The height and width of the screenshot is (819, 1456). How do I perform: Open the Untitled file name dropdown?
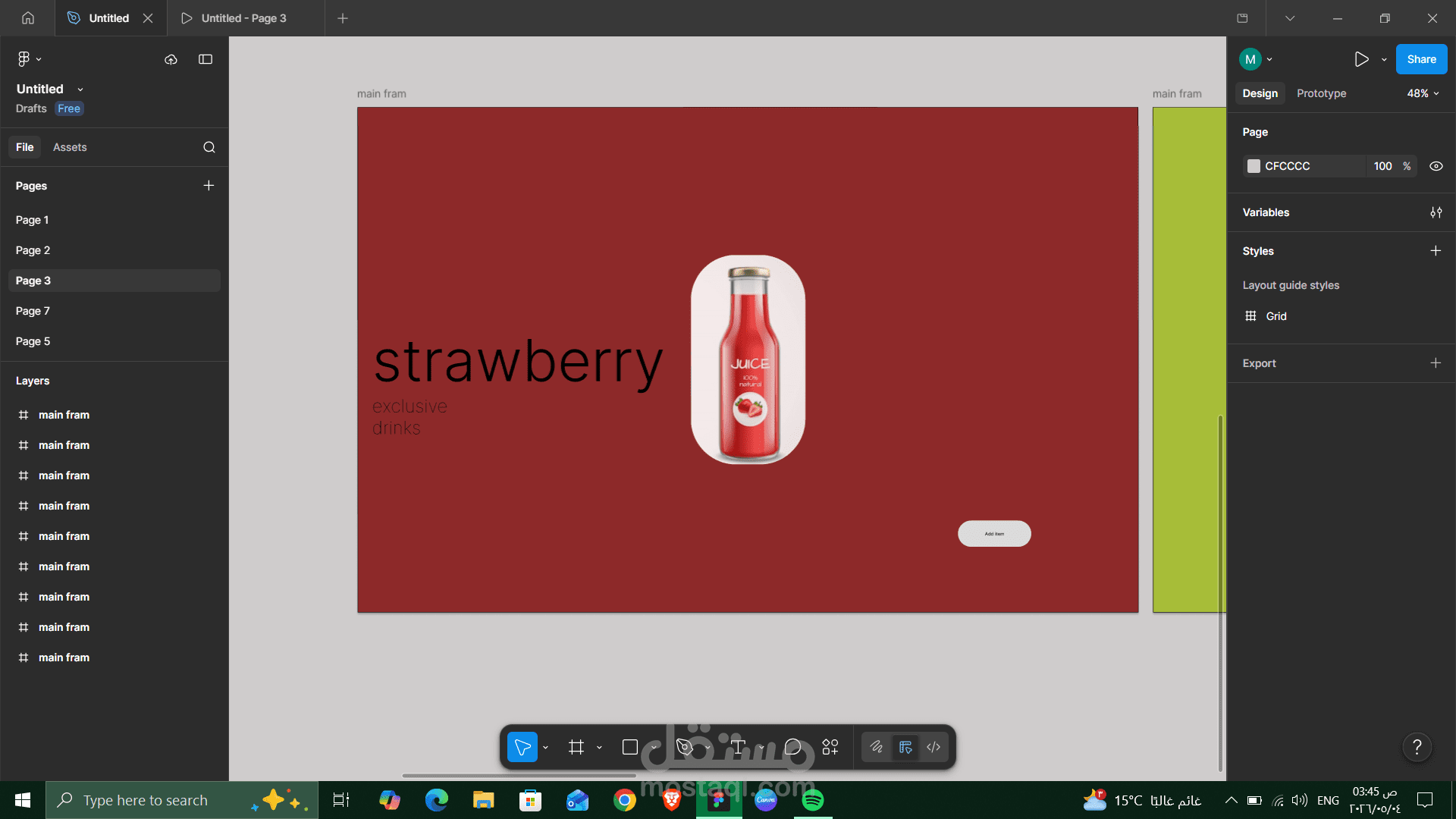coord(80,89)
